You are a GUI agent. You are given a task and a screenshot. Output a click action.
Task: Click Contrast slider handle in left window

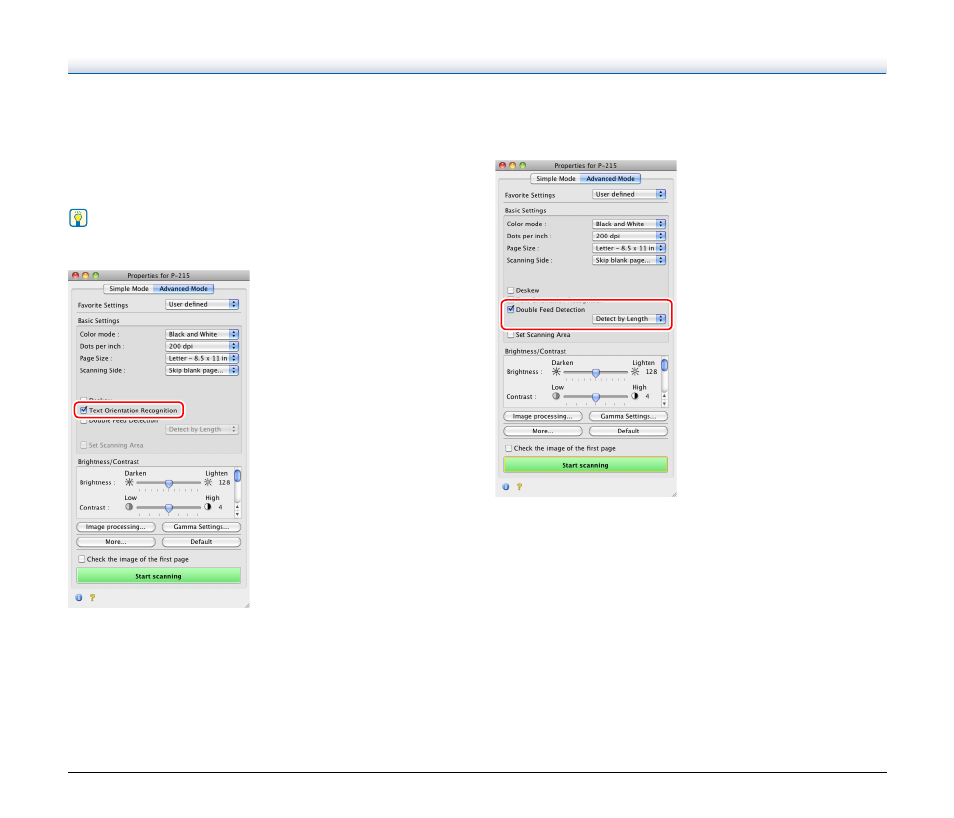tap(169, 508)
